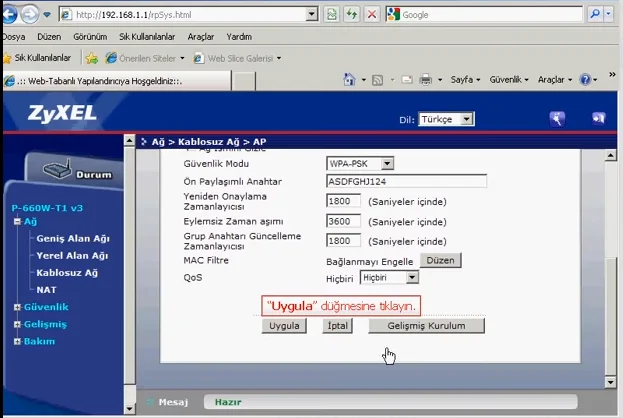Image resolution: width=623 pixels, height=418 pixels.
Task: Open Önerilen Siteler link
Action: pyautogui.click(x=145, y=58)
